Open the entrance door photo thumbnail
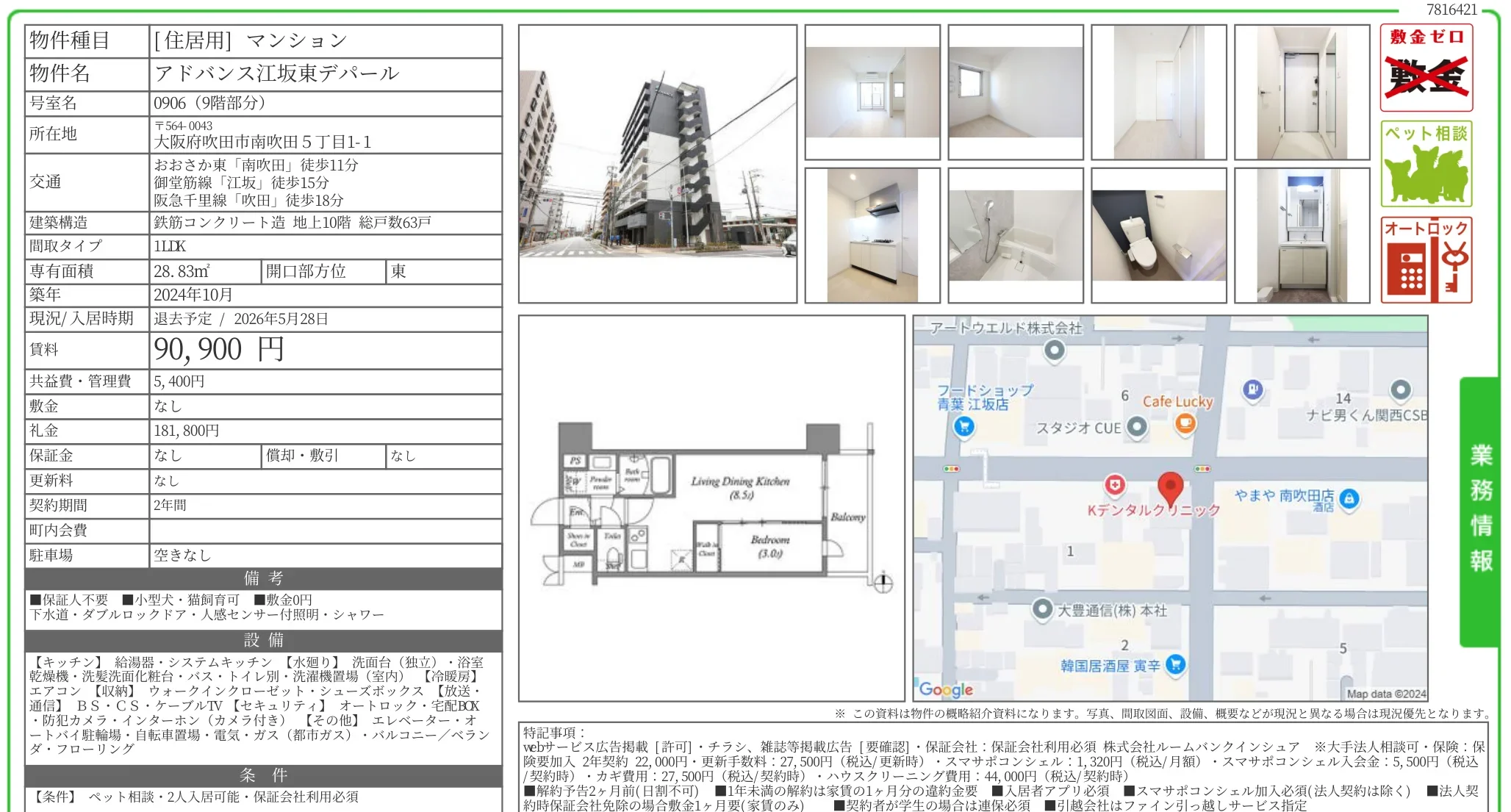1511x812 pixels. [x=1302, y=92]
